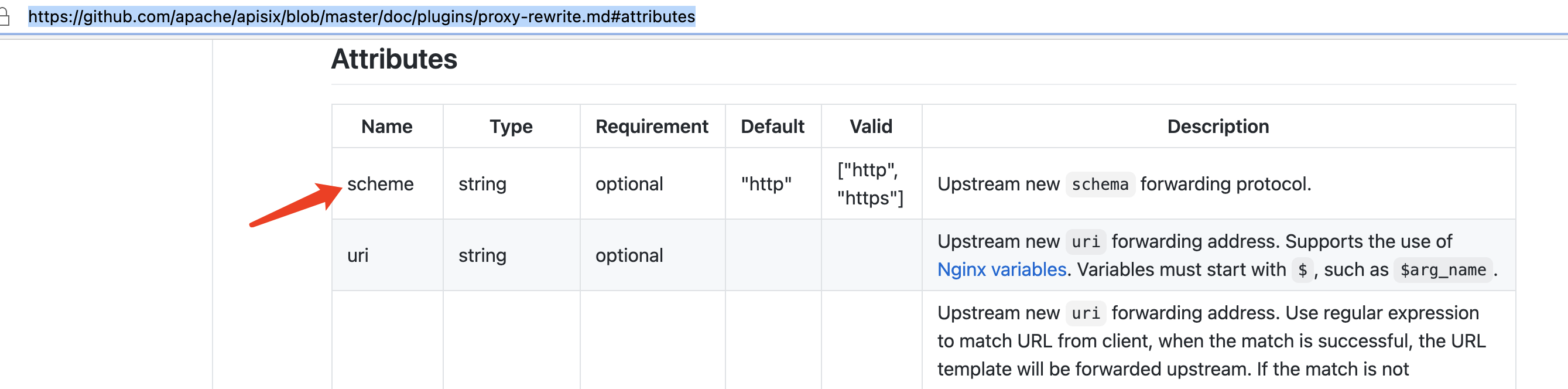Click the red arrow annotation pointing at scheme

(296, 204)
